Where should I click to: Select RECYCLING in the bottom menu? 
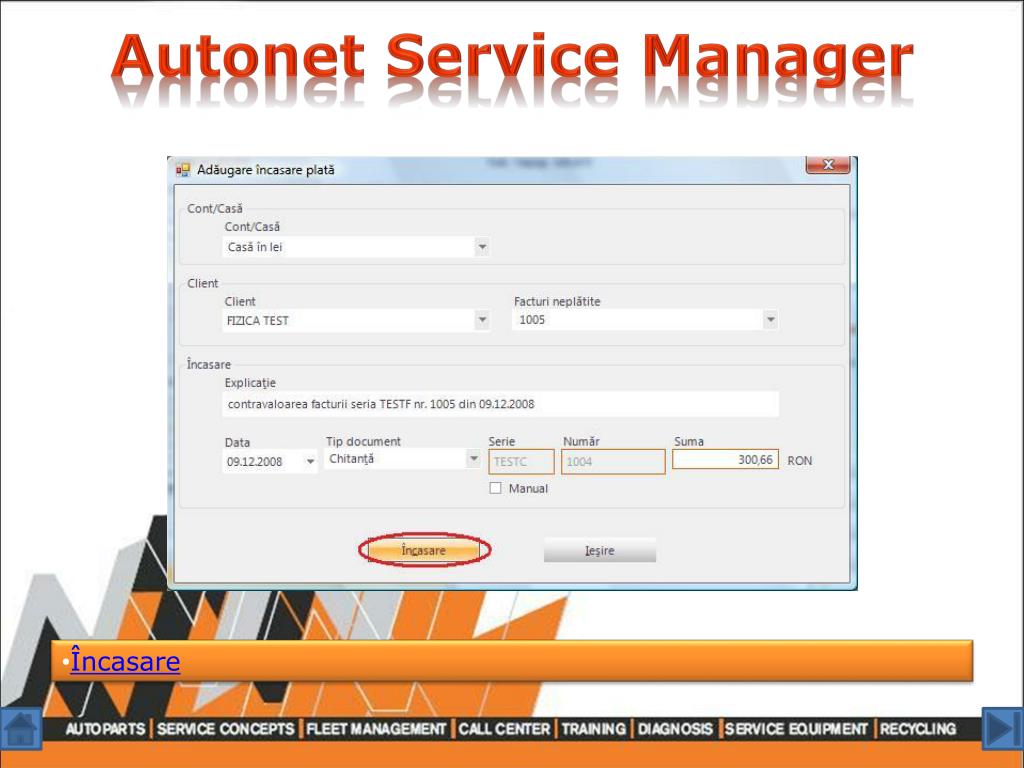pyautogui.click(x=918, y=729)
